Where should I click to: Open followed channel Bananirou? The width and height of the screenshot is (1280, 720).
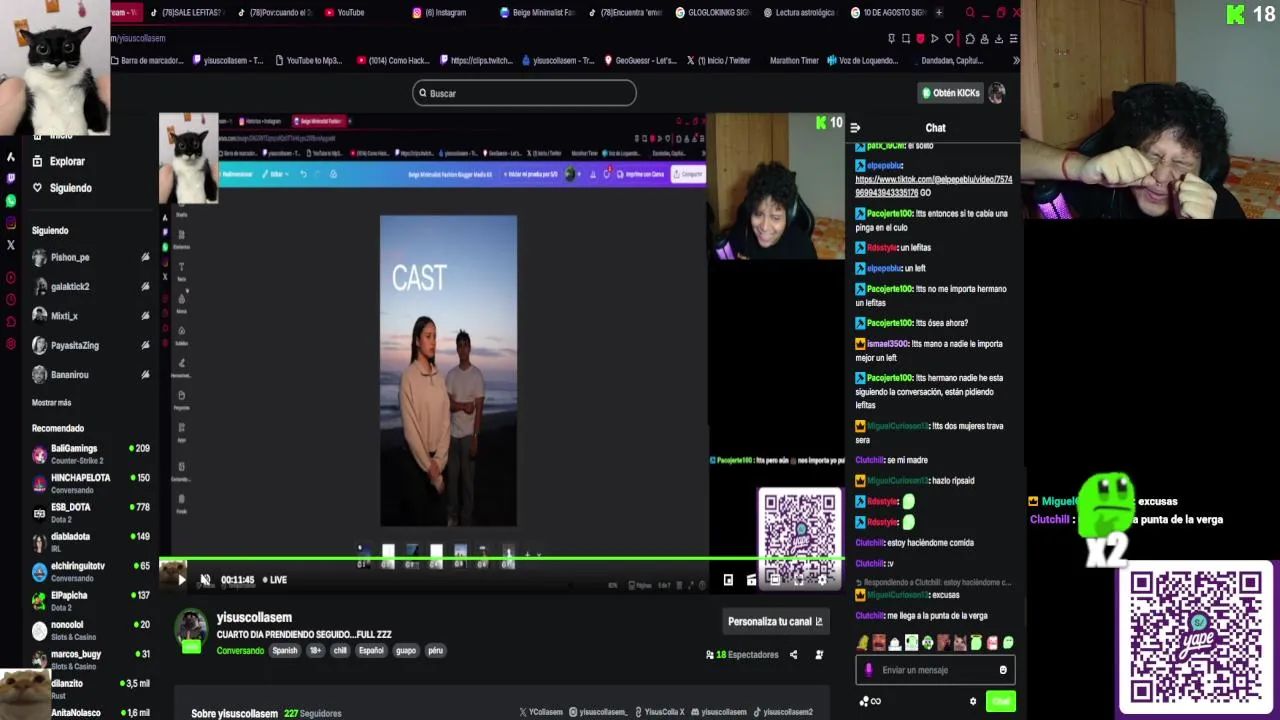point(70,375)
